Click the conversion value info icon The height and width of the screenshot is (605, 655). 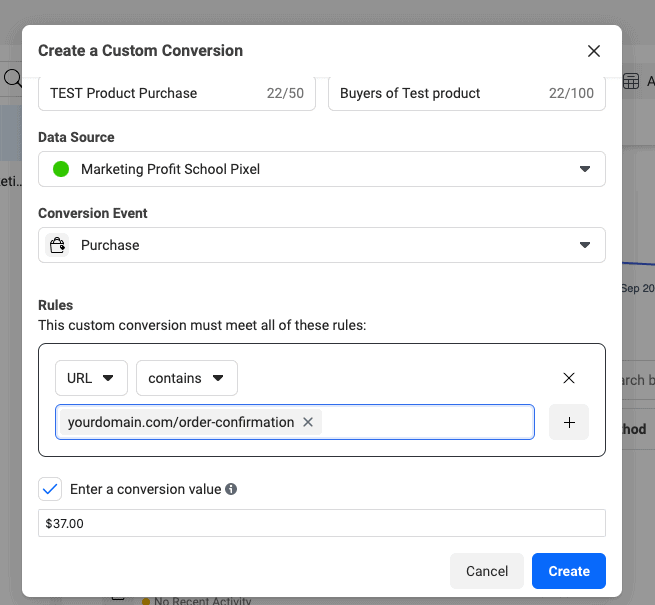click(x=231, y=490)
